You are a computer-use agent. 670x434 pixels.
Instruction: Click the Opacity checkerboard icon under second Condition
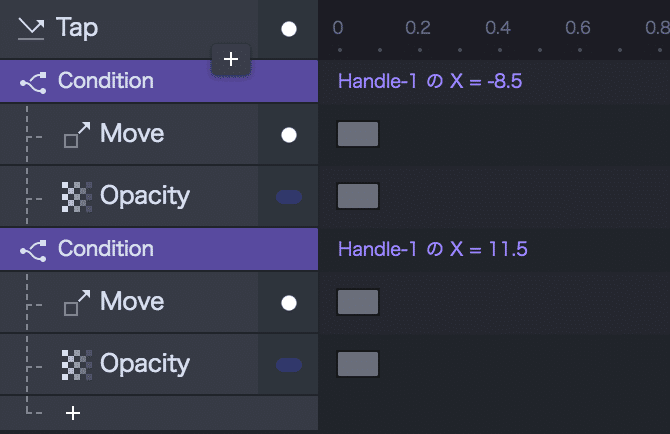(76, 364)
